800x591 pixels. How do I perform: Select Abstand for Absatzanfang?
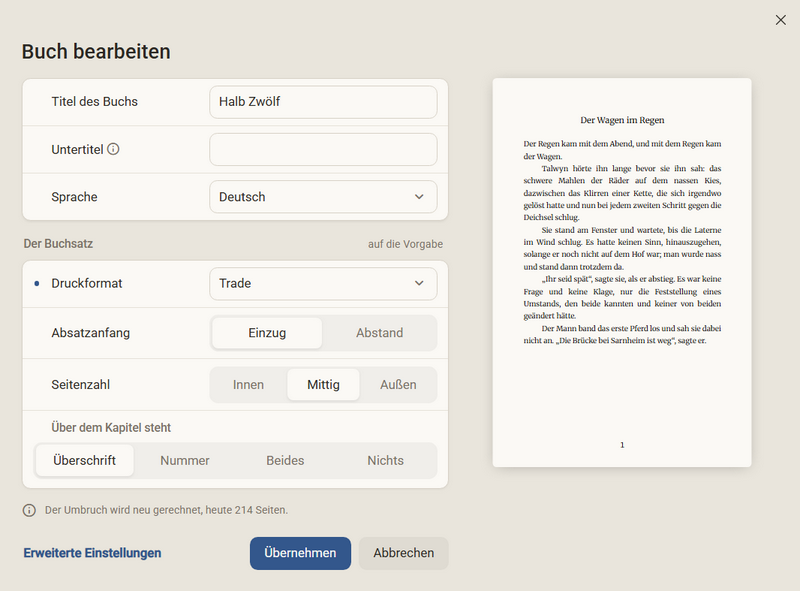(x=379, y=333)
